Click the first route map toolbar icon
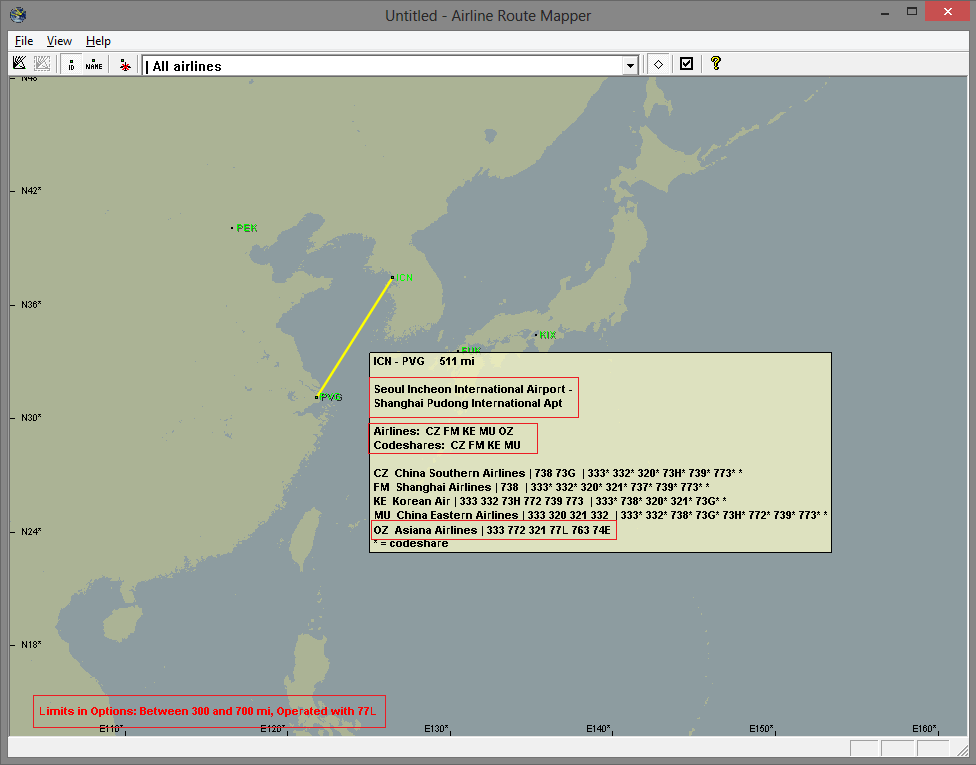 coord(19,63)
